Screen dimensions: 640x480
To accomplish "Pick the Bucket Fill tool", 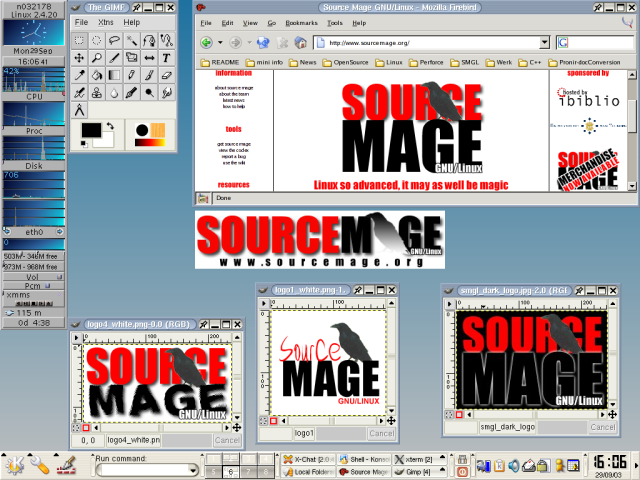I will [x=97, y=75].
